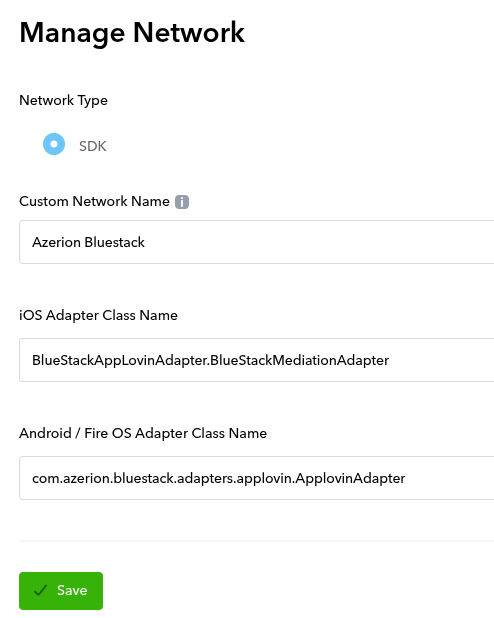Click ApplovinAdapter text in Android field
This screenshot has height=618, width=494.
[x=350, y=478]
